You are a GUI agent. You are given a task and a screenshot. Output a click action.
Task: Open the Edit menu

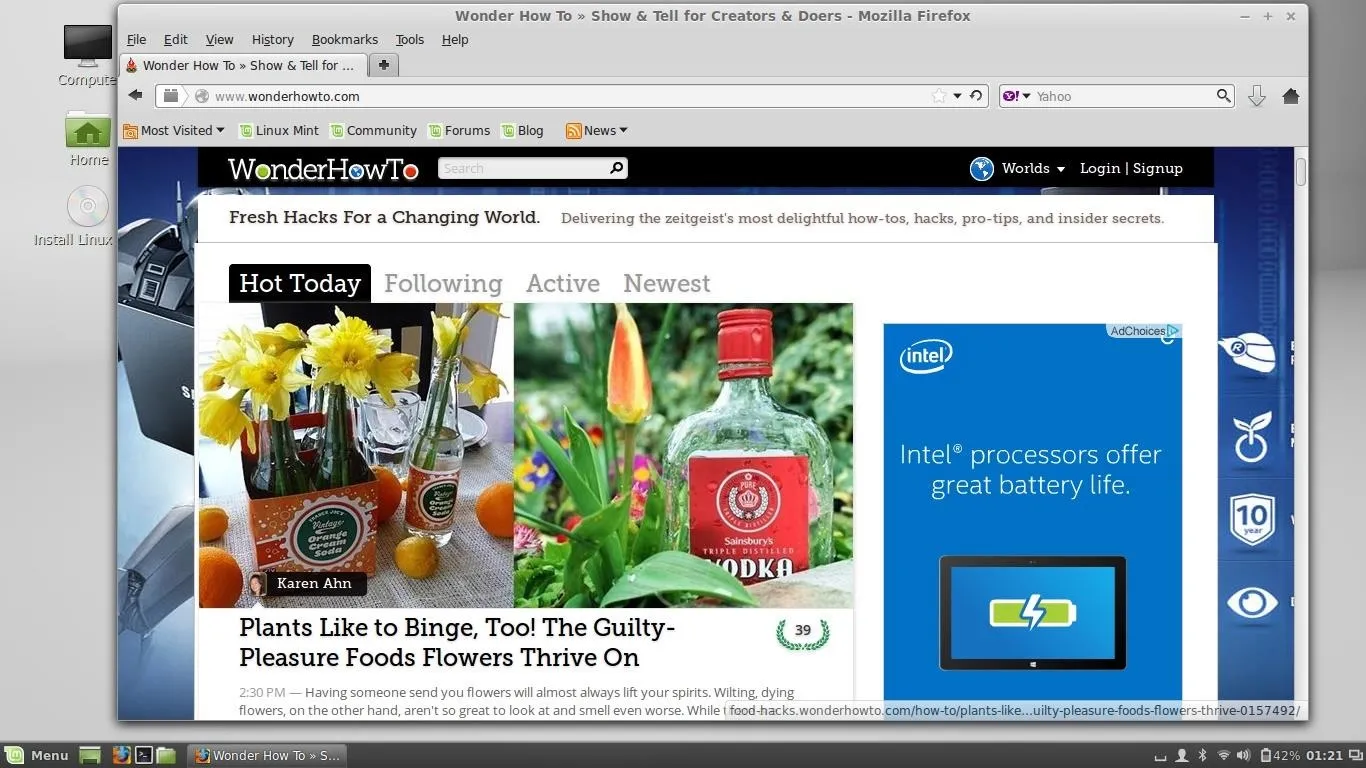click(x=176, y=40)
